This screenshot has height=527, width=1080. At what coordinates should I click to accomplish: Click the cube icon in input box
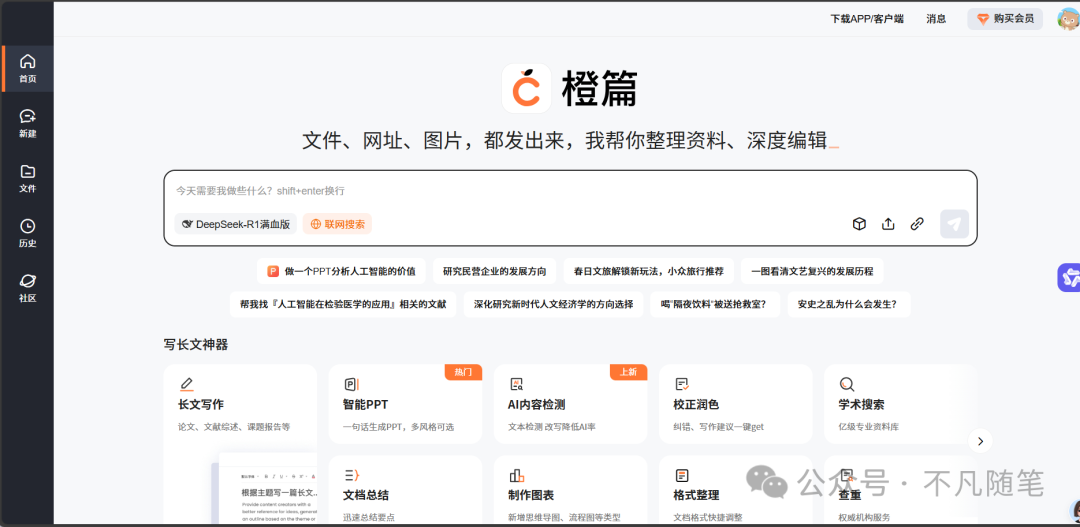[859, 224]
